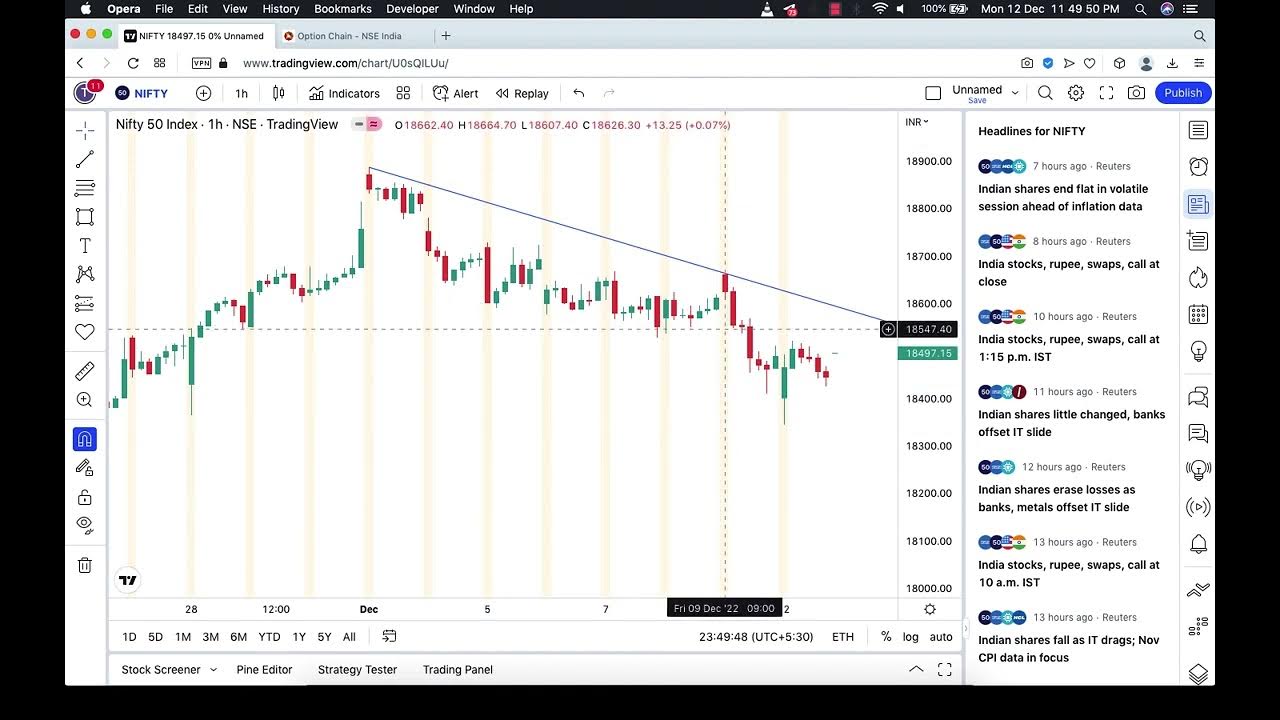
Task: Select the text annotation tool
Action: pos(85,246)
